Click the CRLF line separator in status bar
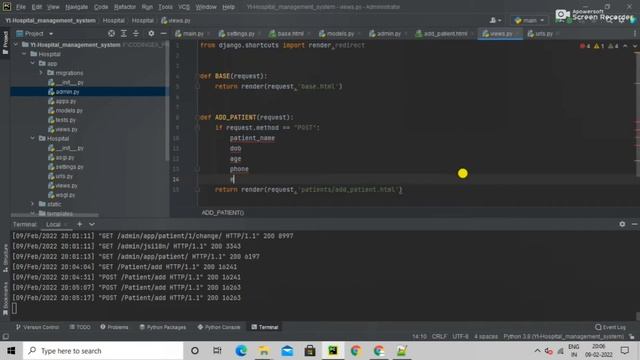The image size is (640, 360). [x=439, y=337]
